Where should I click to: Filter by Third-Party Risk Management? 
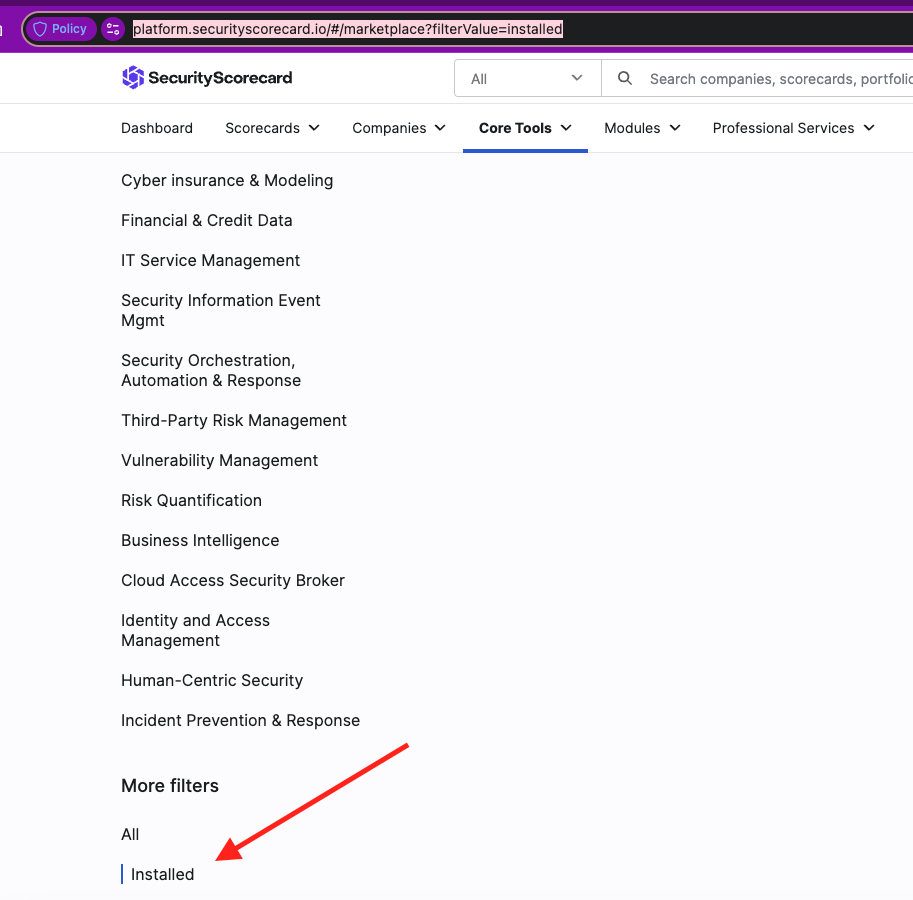tap(233, 420)
